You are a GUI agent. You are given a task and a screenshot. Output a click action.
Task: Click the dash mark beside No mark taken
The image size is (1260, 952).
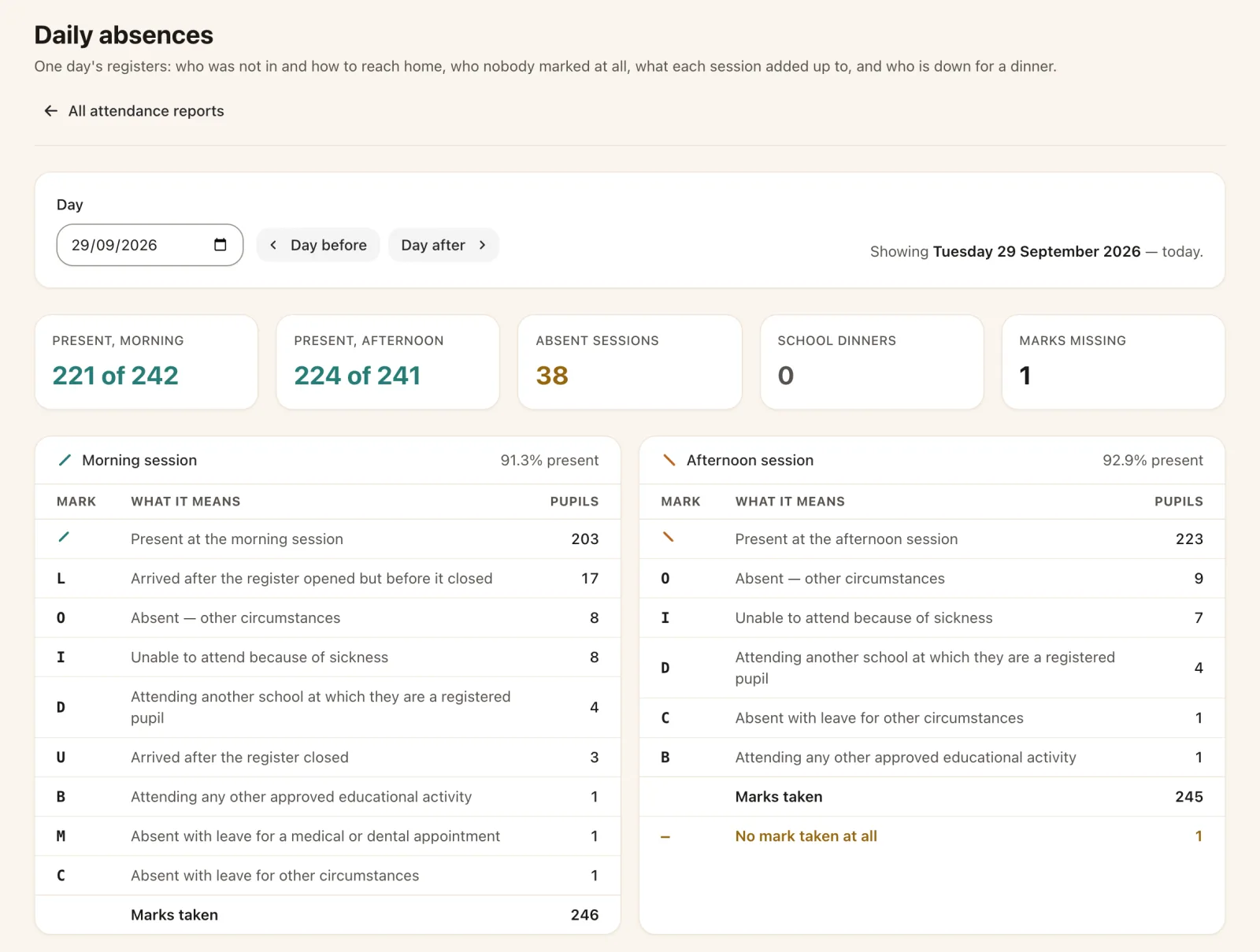[665, 837]
